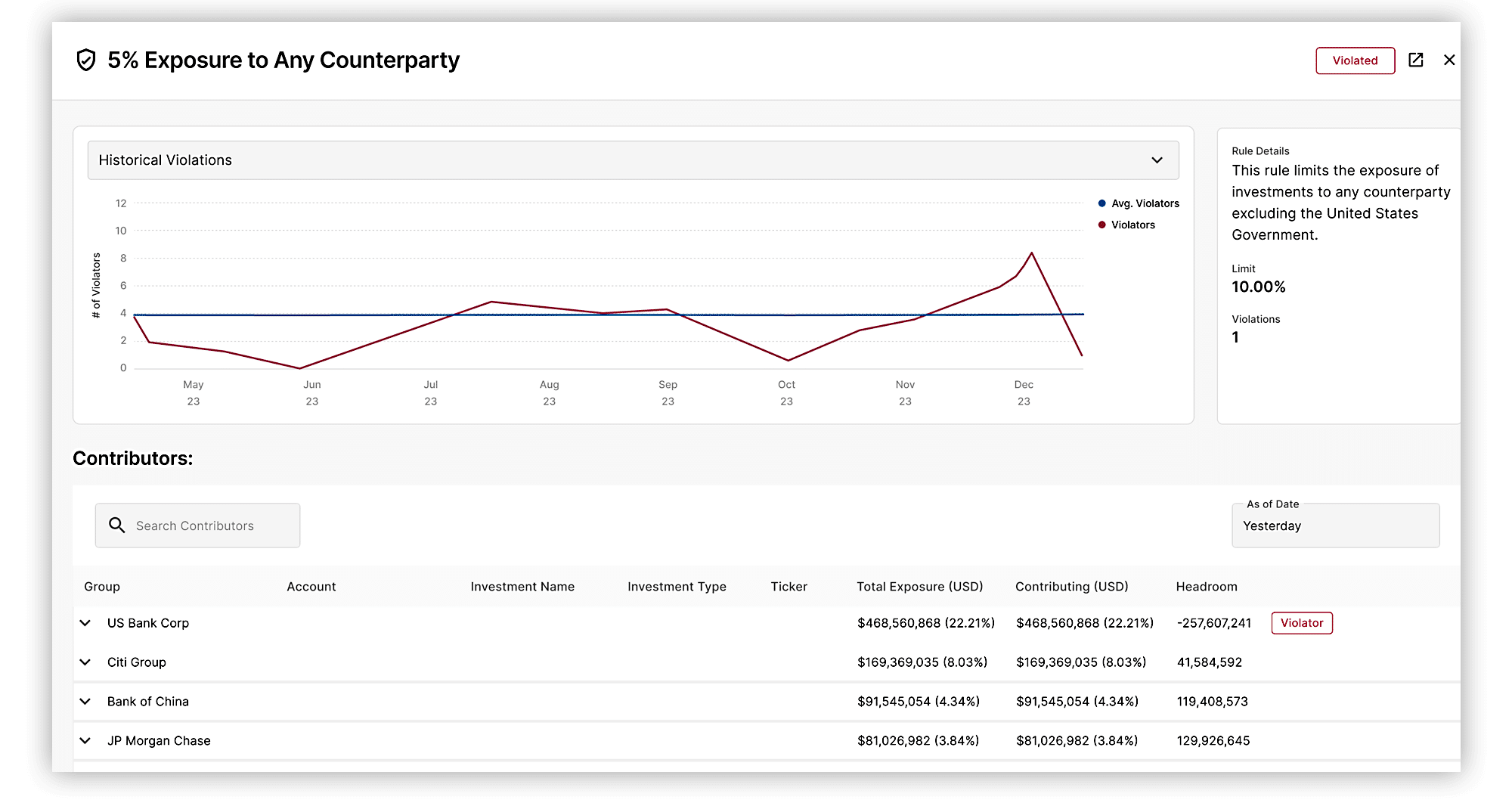Viewport: 1512px width, 803px height.
Task: Sort by the Headroom column header
Action: point(1207,587)
